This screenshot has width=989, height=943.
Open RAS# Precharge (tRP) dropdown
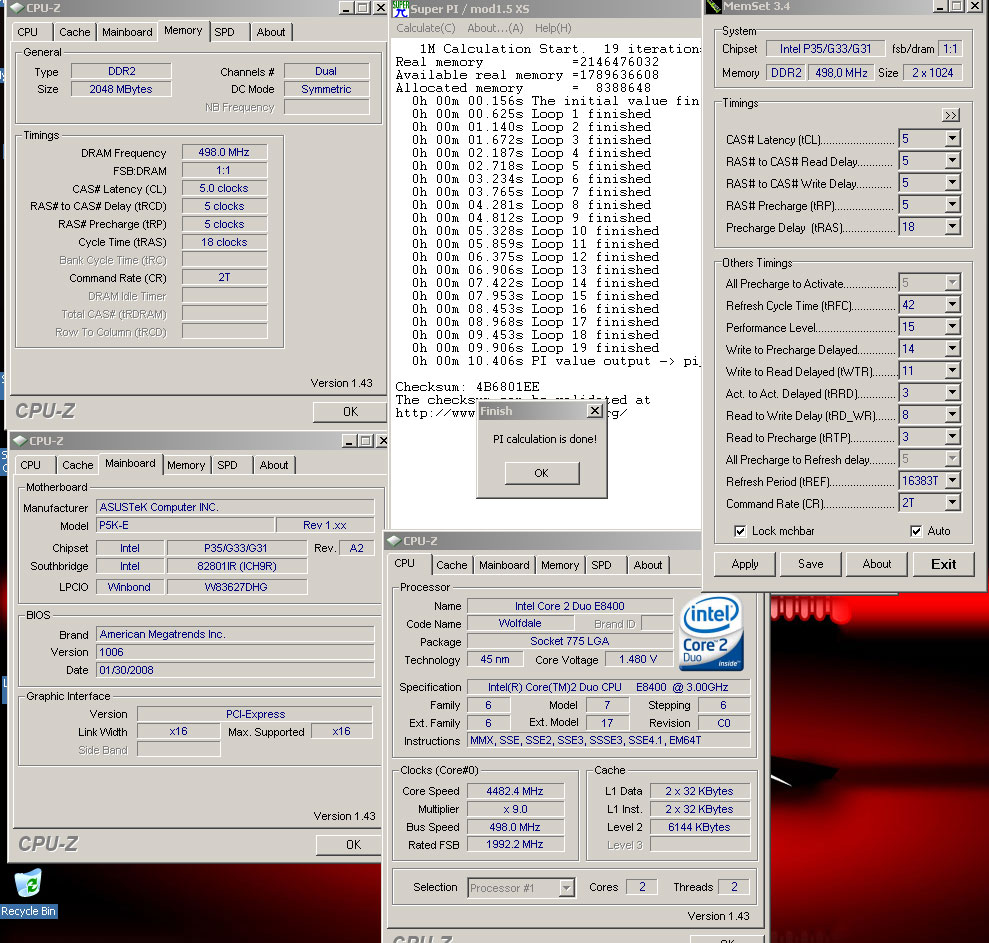[x=952, y=205]
